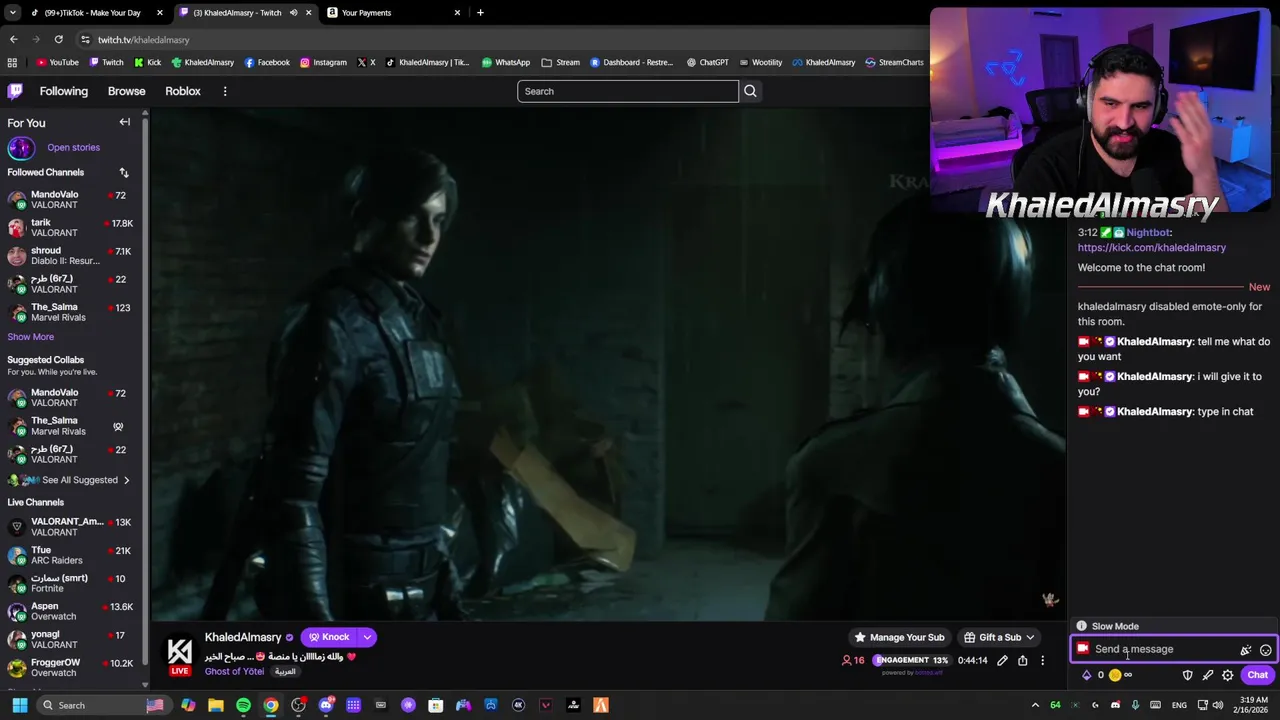The width and height of the screenshot is (1280, 720).
Task: Click the channel points coin icon
Action: click(1115, 675)
